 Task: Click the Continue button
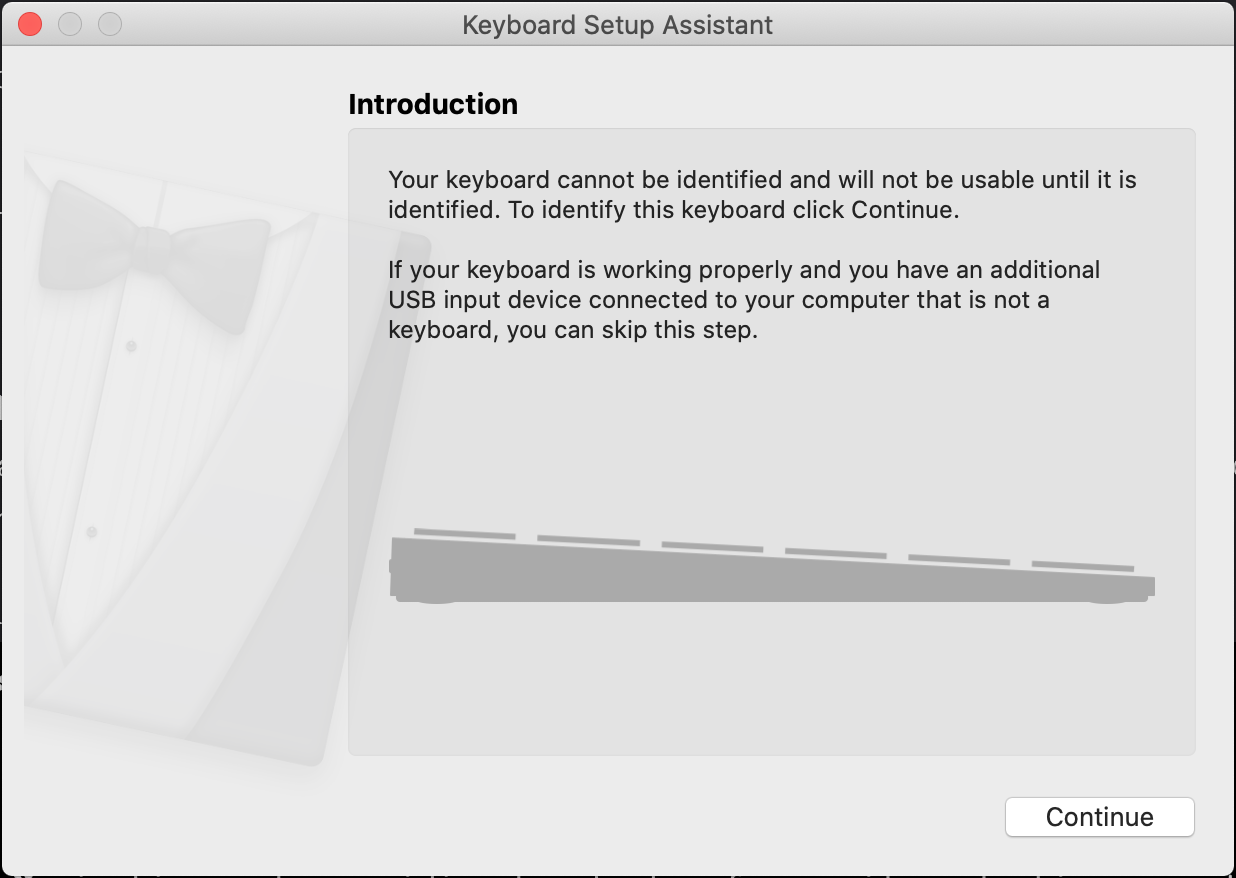[x=1099, y=817]
